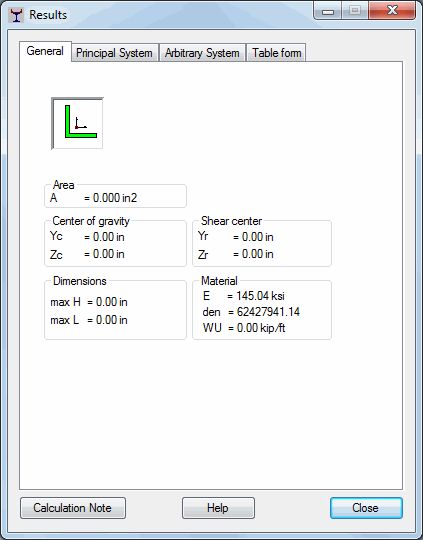The width and height of the screenshot is (423, 540).
Task: Click the Zr shear center value
Action: pyautogui.click(x=258, y=254)
